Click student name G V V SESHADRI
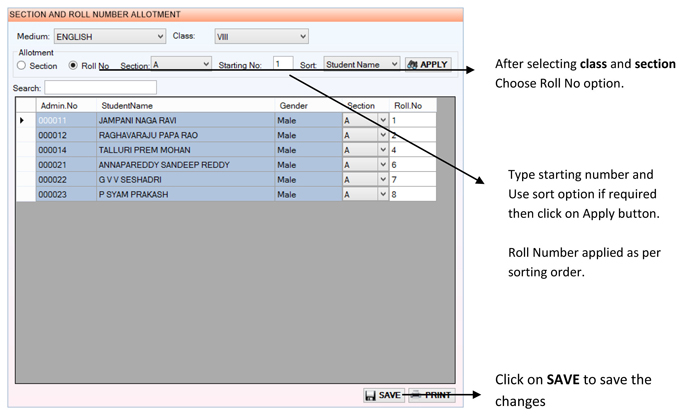 [x=186, y=179]
